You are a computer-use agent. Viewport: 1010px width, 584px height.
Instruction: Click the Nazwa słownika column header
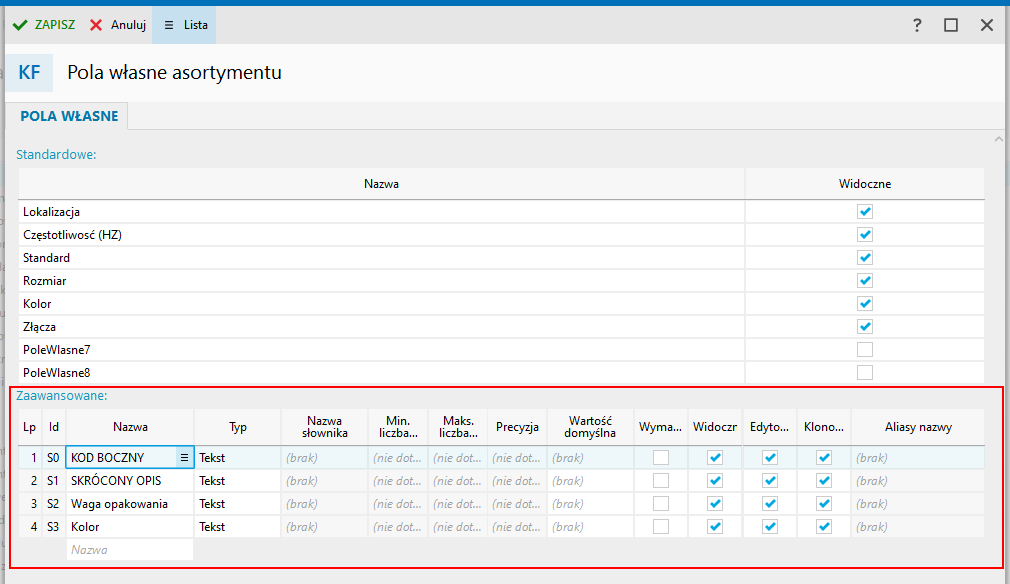pyautogui.click(x=325, y=427)
